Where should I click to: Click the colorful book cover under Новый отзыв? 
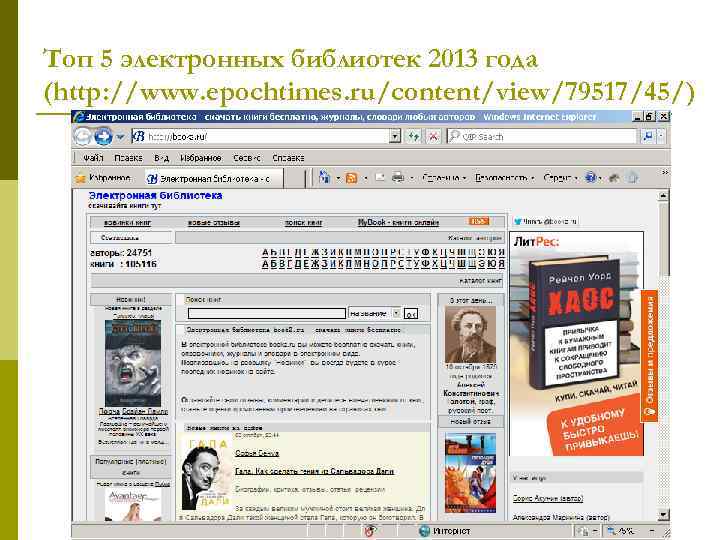click(470, 473)
